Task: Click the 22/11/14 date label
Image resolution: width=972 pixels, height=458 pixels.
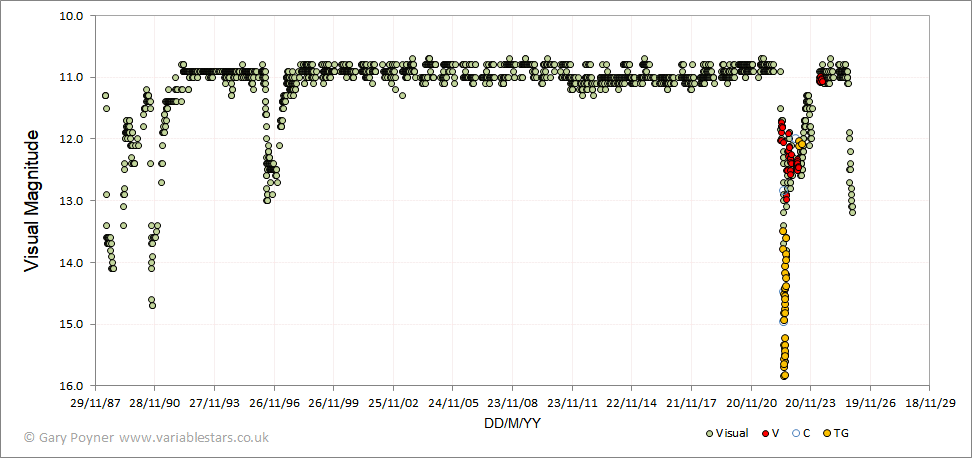Action: [x=631, y=403]
